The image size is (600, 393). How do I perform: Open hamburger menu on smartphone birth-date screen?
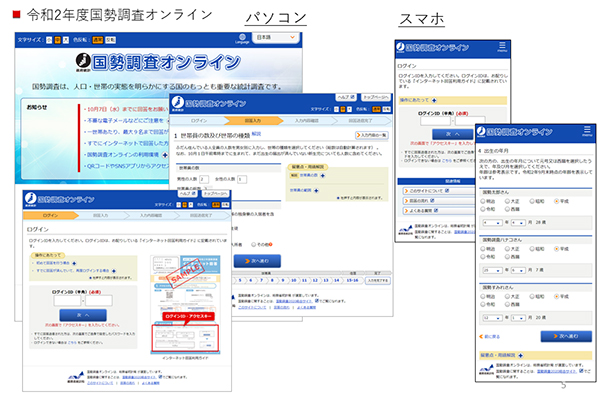(x=587, y=131)
